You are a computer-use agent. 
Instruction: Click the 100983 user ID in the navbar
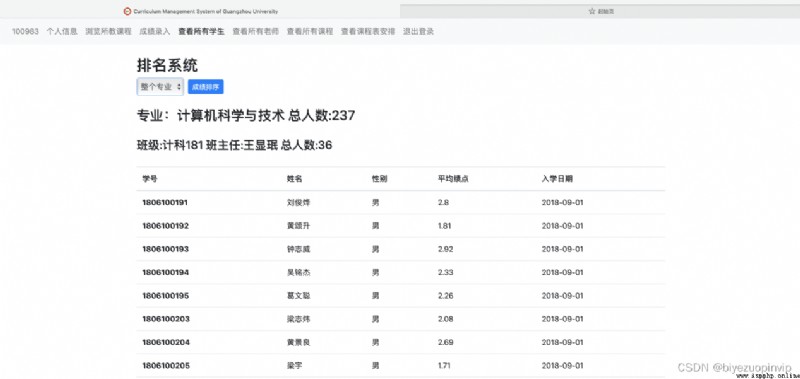pyautogui.click(x=26, y=32)
